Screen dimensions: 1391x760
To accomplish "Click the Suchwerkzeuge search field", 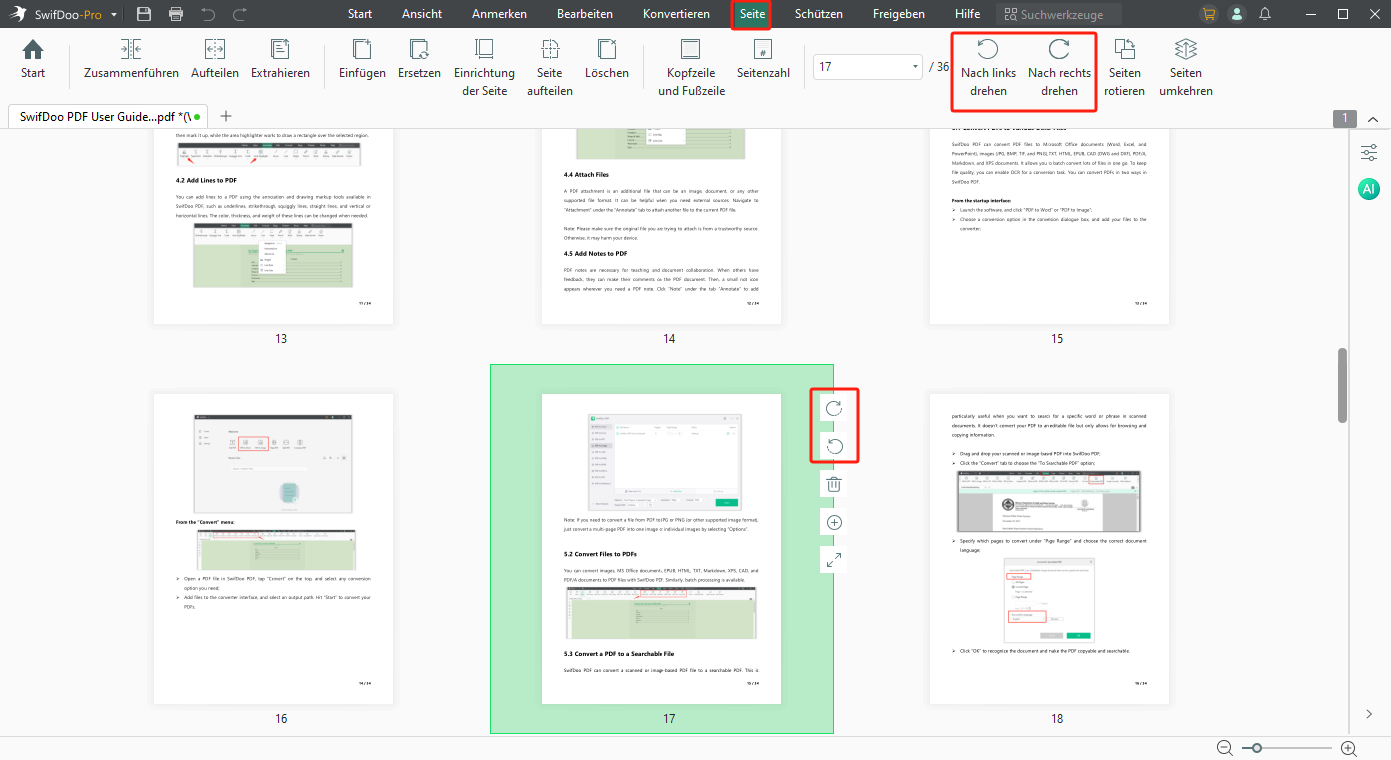I will (1058, 15).
